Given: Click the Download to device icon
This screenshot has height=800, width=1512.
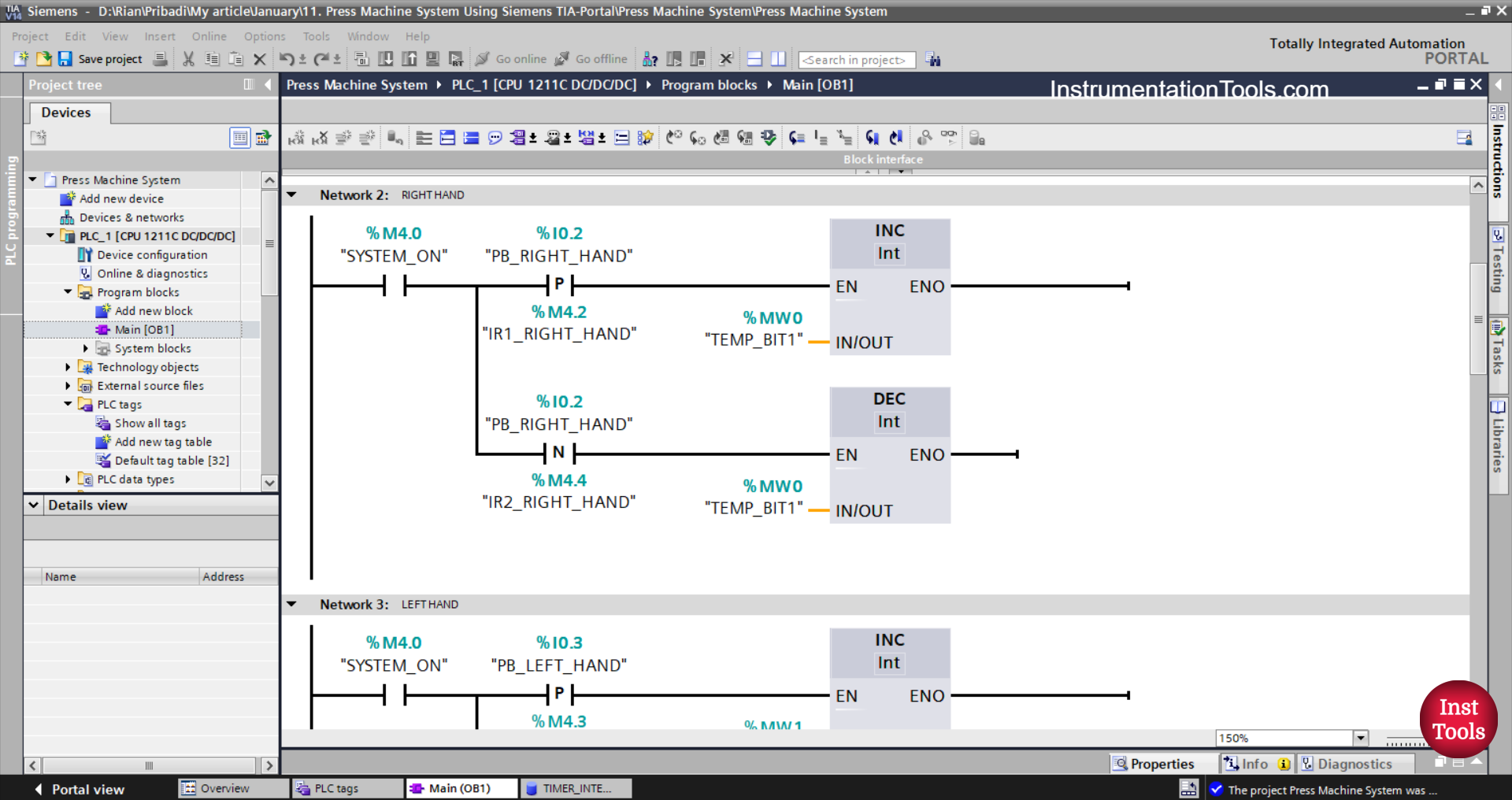Looking at the screenshot, I should coord(386,59).
